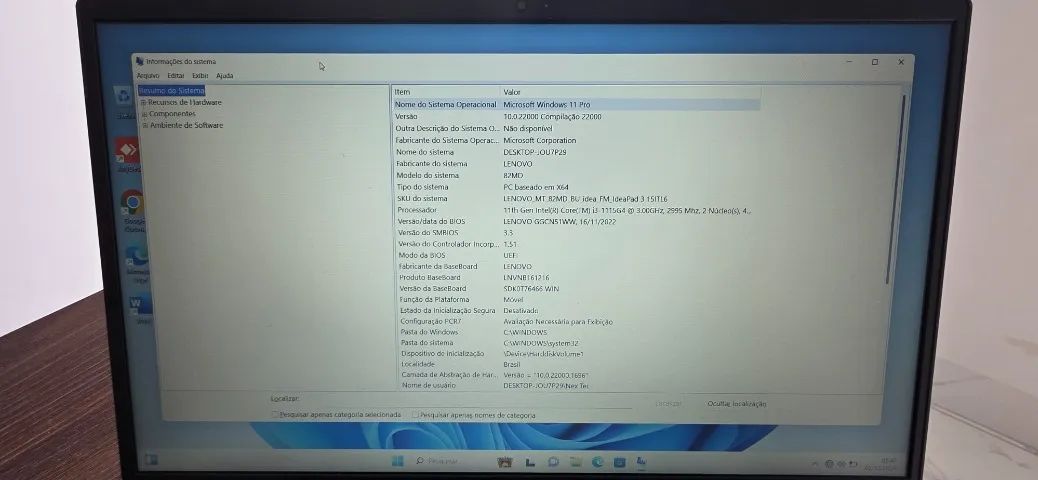Viewport: 1038px width, 480px height.
Task: Select the Nome do sistema row
Action: coord(576,152)
